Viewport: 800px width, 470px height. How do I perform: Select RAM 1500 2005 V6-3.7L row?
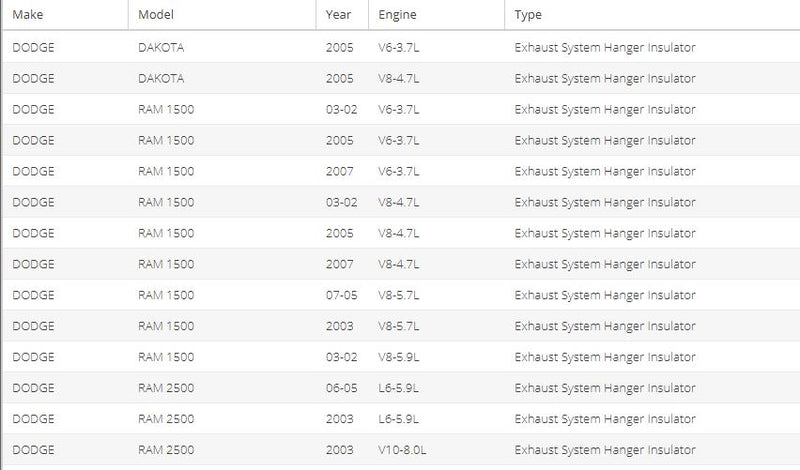click(401, 140)
